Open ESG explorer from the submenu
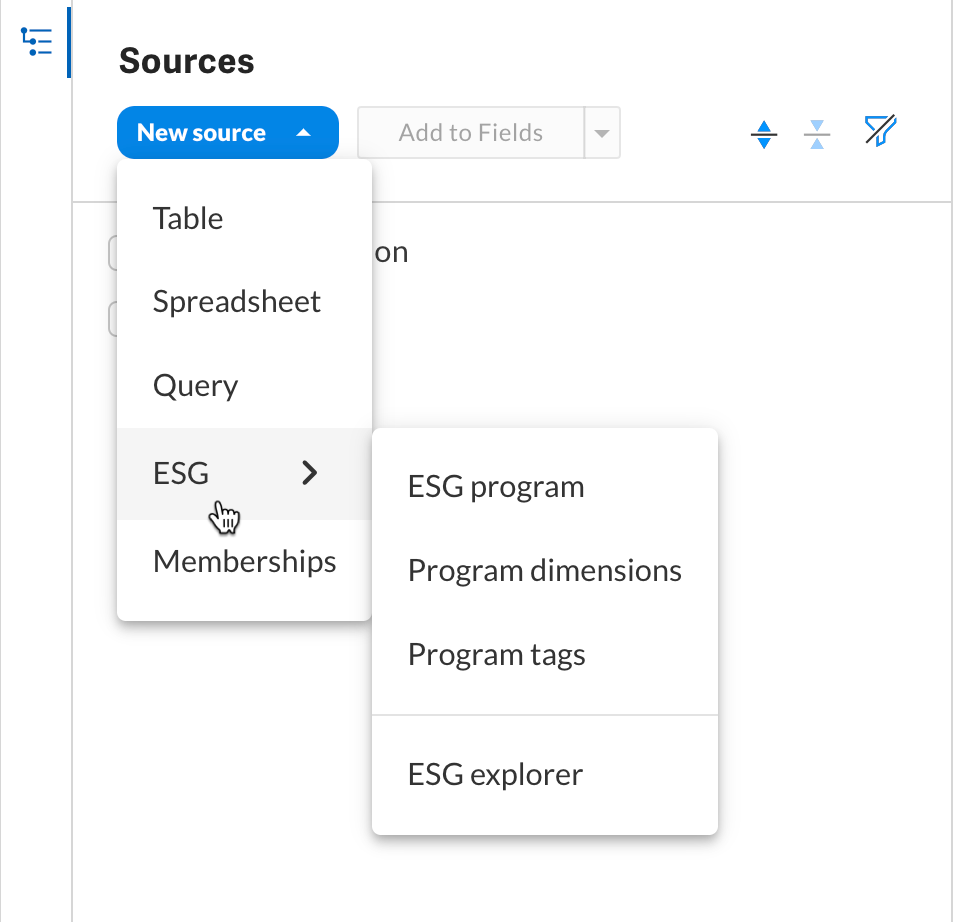This screenshot has width=954, height=922. click(x=545, y=775)
